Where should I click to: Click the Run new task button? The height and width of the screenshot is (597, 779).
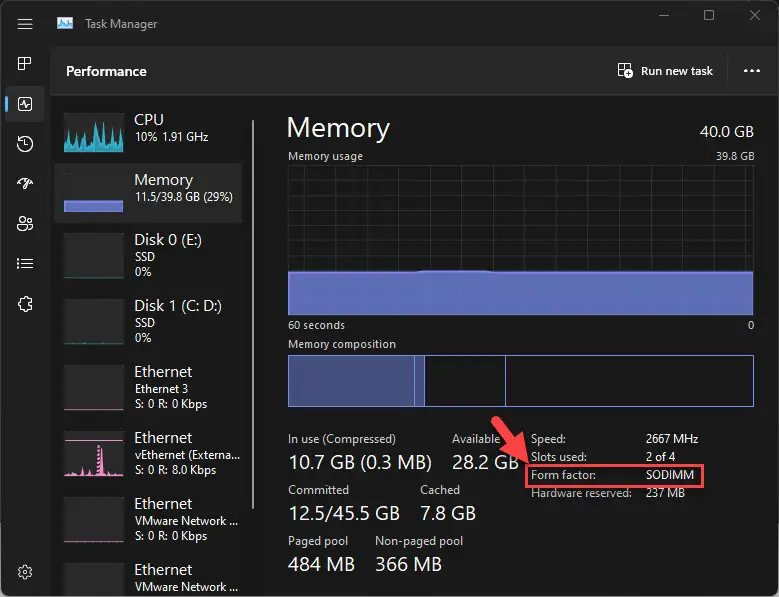coord(665,71)
